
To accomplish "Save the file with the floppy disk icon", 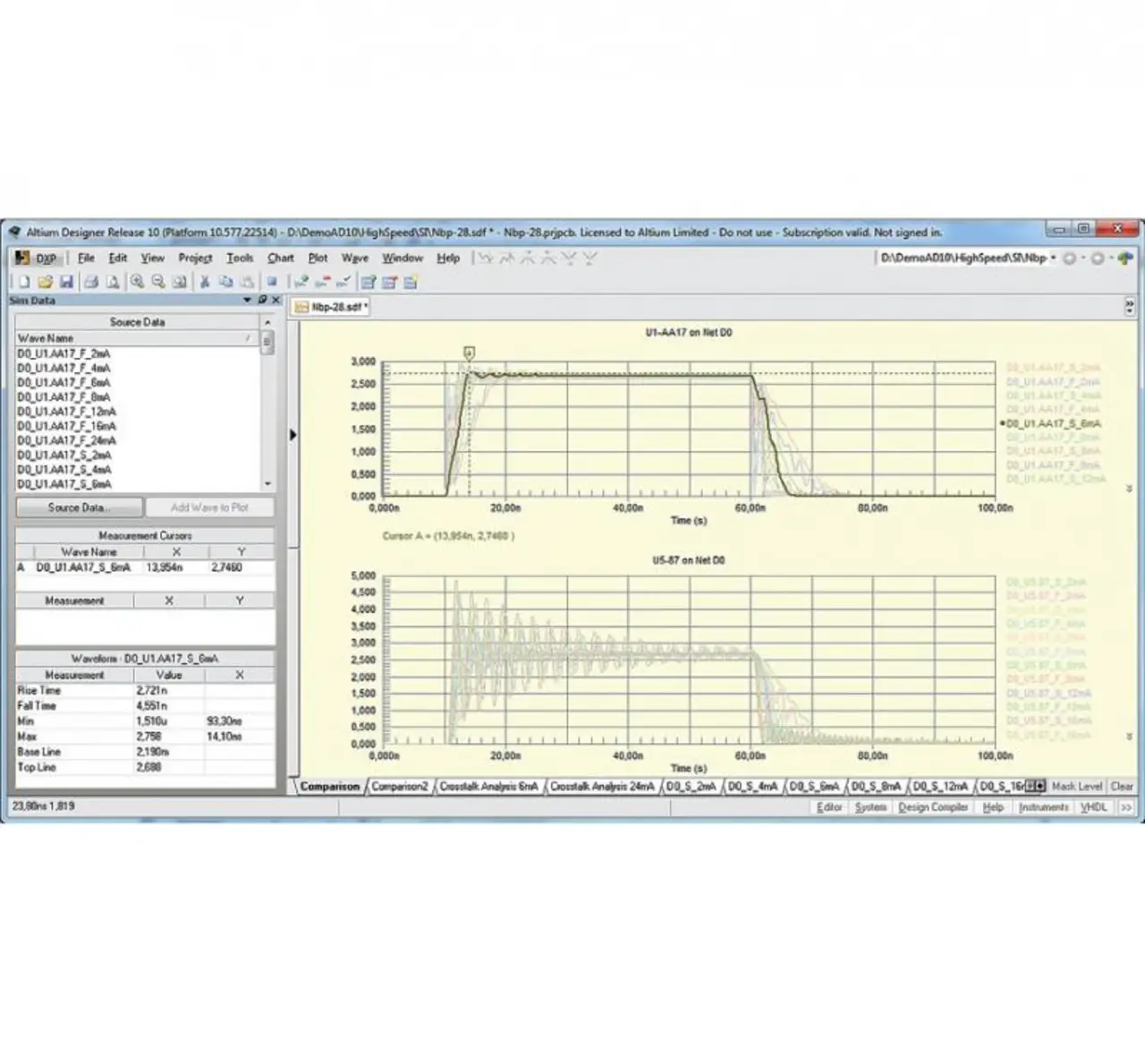I will [66, 282].
